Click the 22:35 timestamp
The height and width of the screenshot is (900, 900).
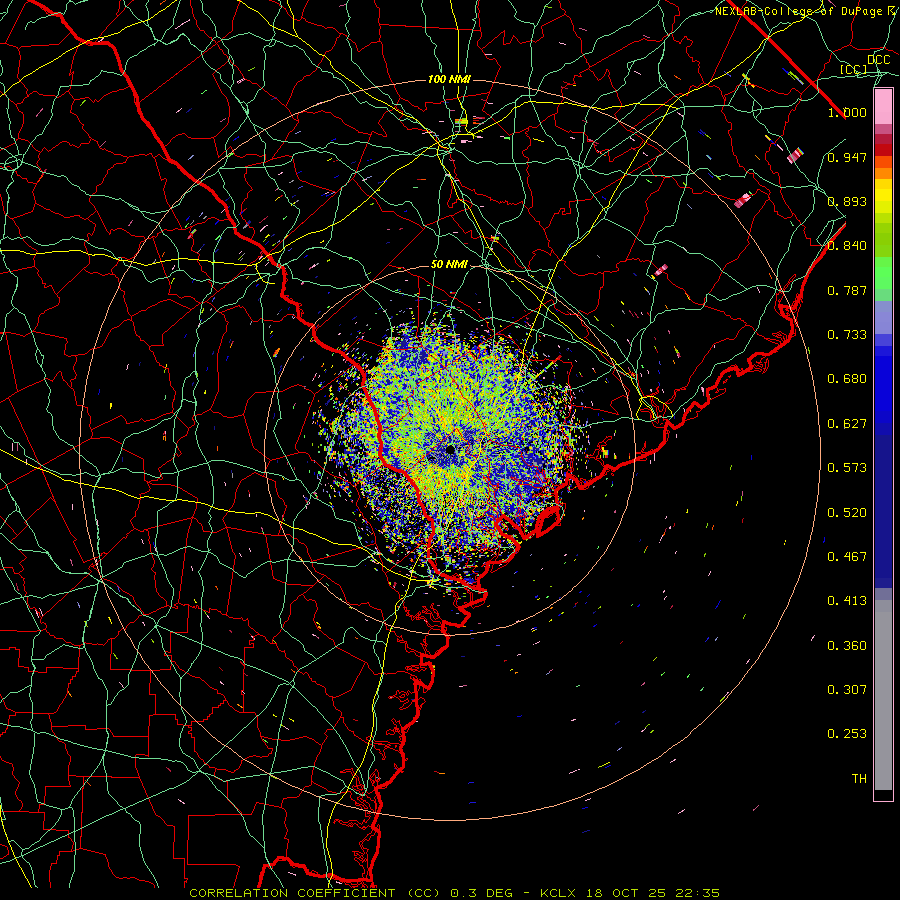pyautogui.click(x=698, y=893)
